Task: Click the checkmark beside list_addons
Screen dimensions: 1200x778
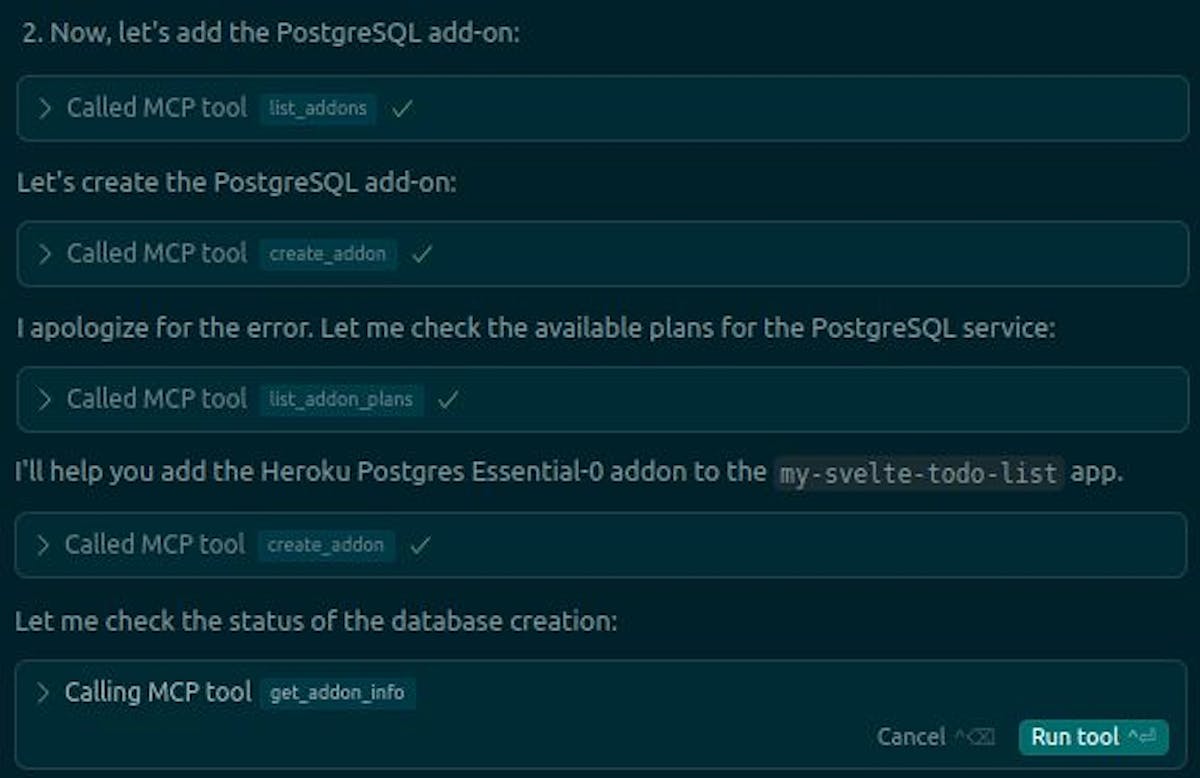Action: (x=402, y=109)
